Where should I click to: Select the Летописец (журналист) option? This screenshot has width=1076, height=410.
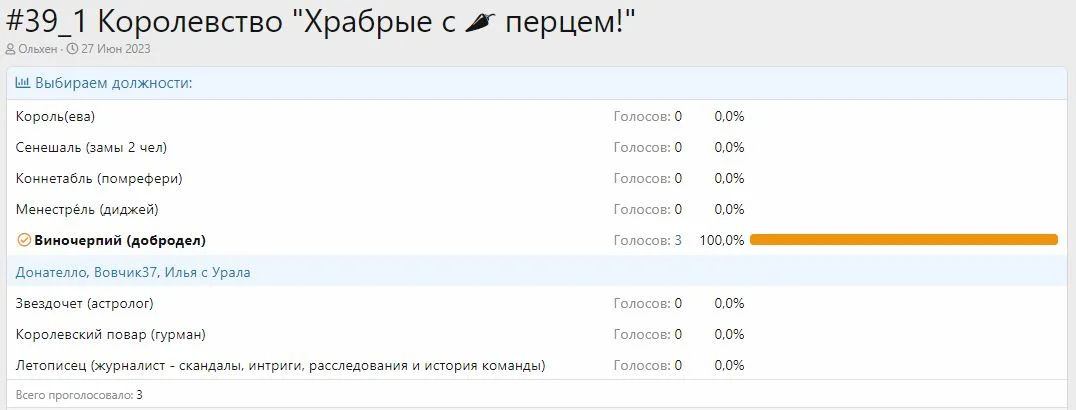click(280, 365)
